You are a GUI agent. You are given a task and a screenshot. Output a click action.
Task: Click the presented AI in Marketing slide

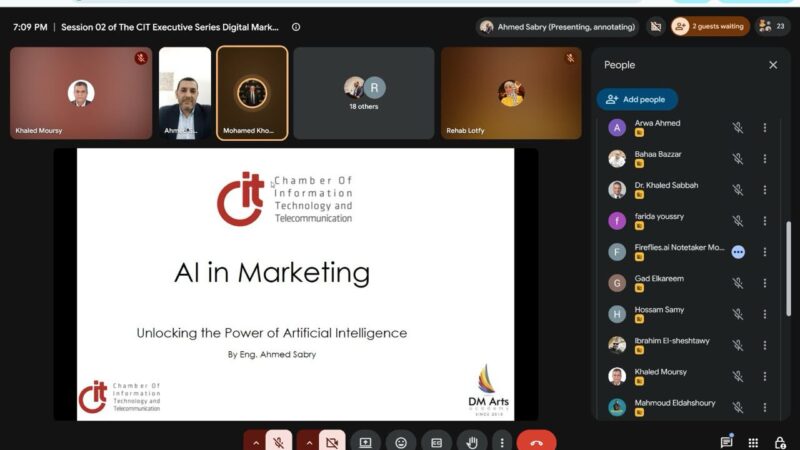[295, 284]
